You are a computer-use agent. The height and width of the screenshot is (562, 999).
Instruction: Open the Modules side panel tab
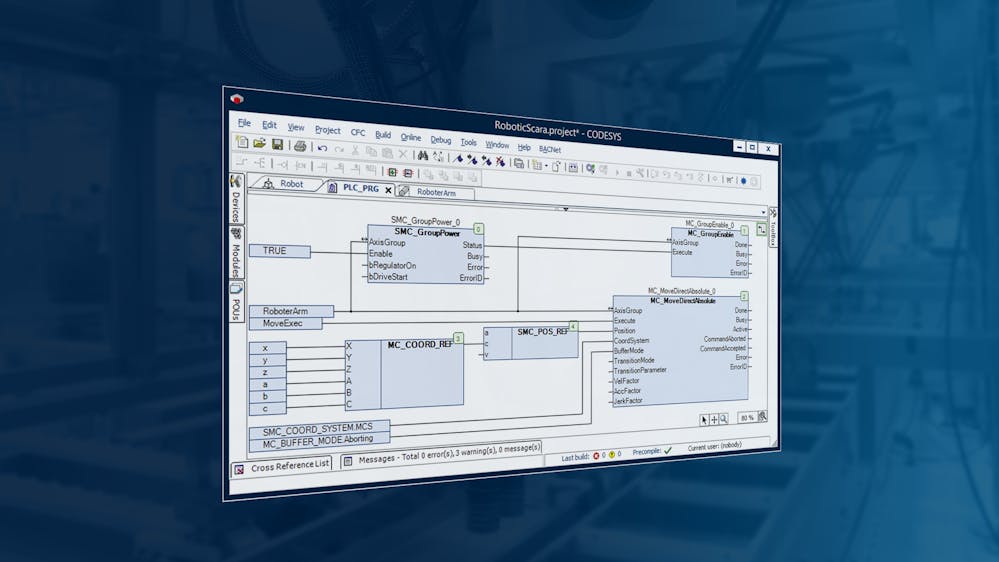tap(236, 253)
